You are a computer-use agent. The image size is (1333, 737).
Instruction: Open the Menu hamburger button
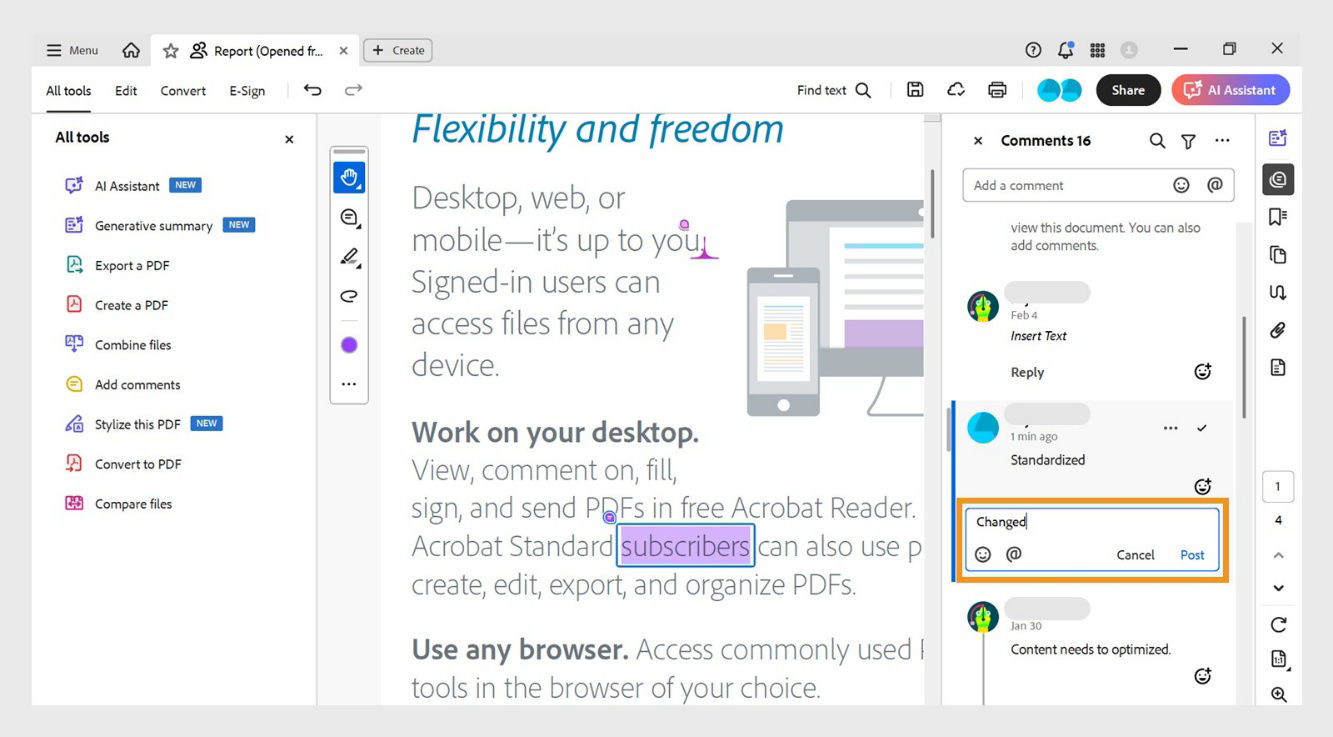click(72, 50)
